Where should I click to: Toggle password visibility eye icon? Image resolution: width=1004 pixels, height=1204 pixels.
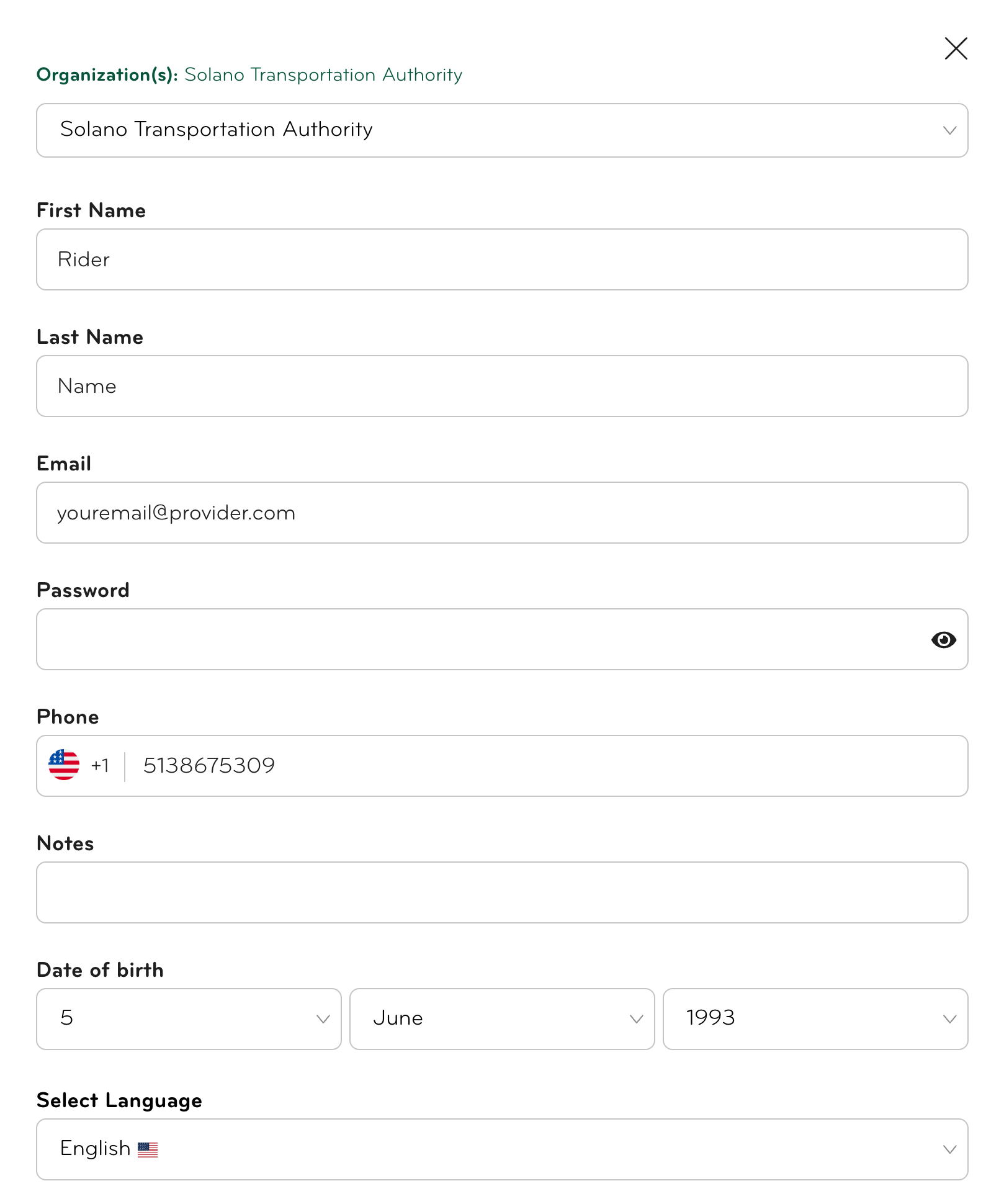[x=943, y=640]
